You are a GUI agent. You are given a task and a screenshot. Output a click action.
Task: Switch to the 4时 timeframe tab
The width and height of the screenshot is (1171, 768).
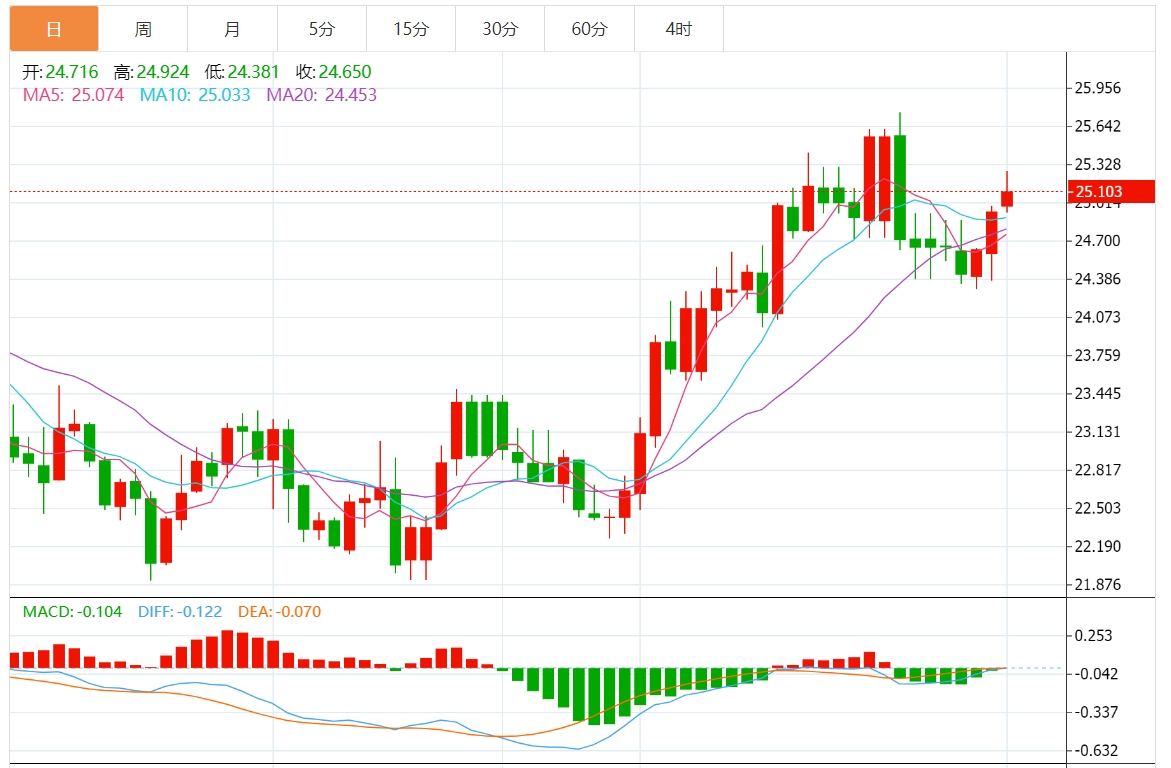tap(679, 29)
